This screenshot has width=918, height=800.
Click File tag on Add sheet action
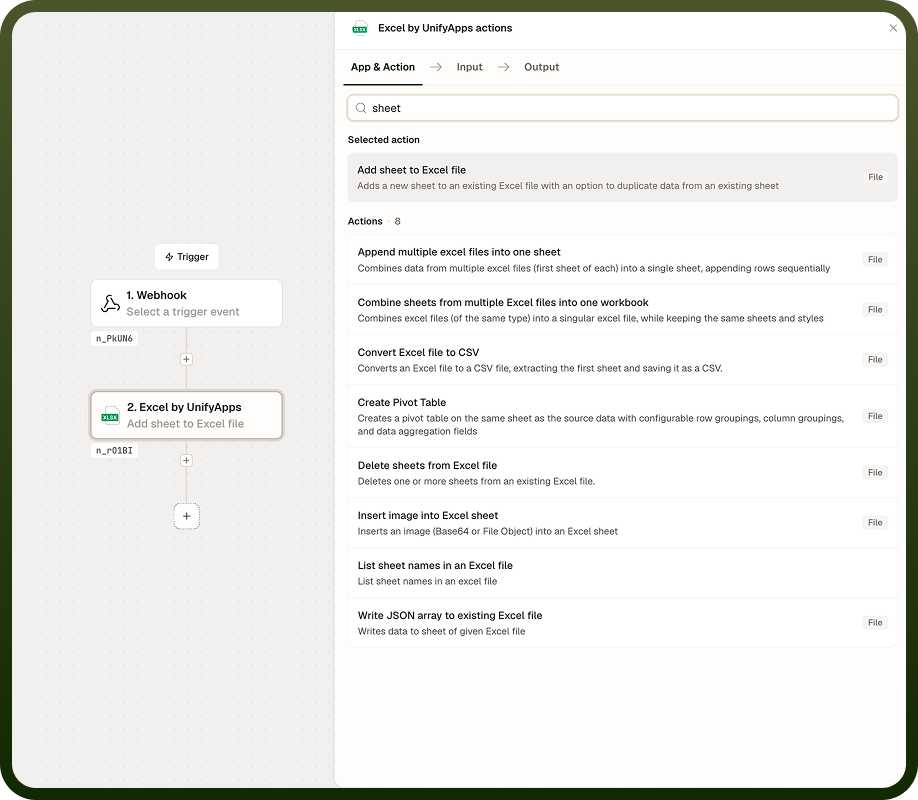875,177
